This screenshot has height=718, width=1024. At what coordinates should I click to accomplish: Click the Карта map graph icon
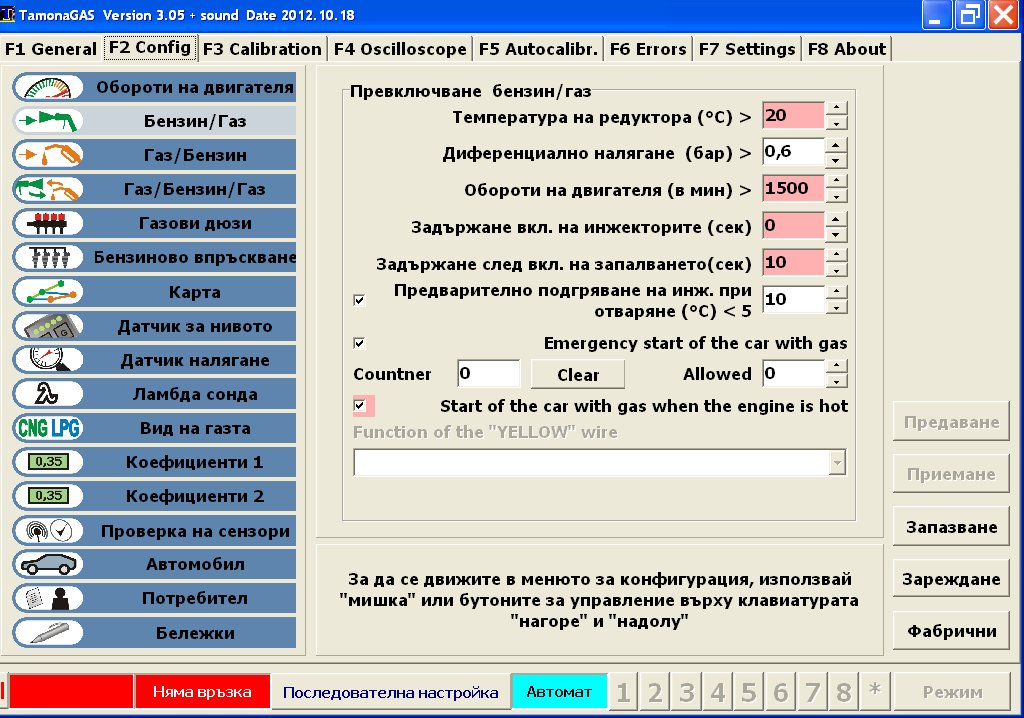pos(47,292)
